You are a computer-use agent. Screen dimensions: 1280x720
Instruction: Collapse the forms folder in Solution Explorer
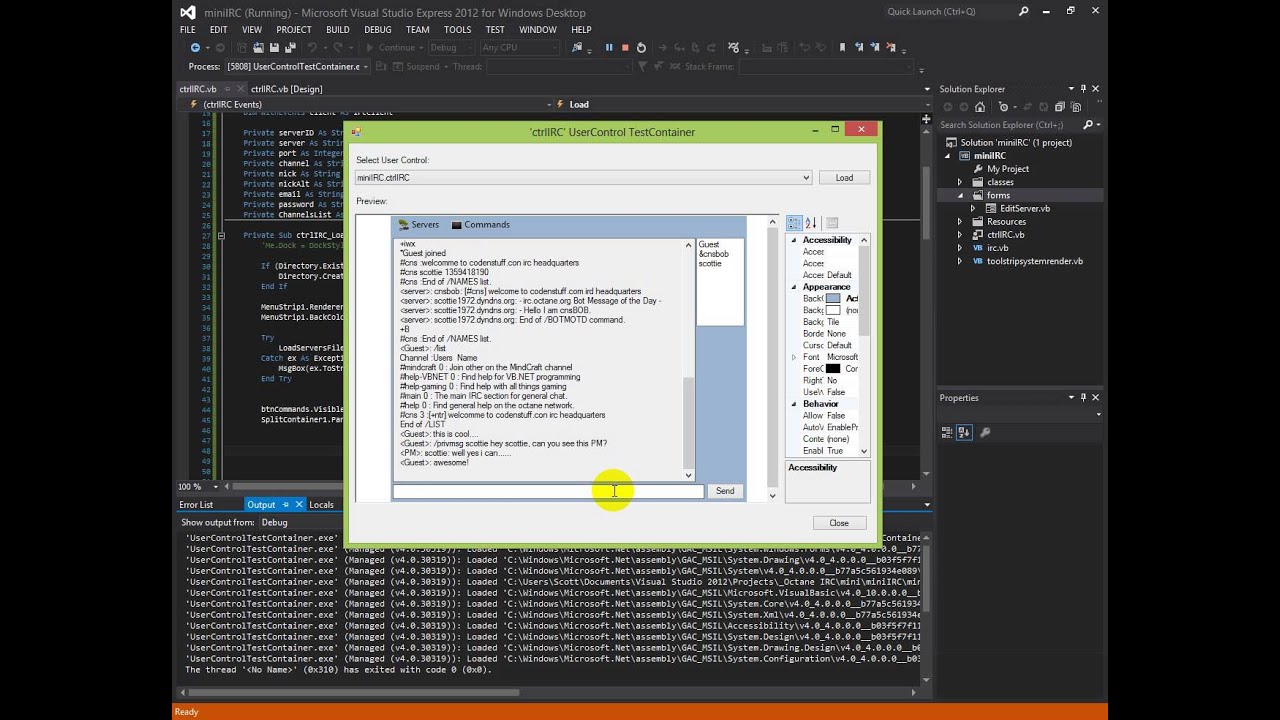(960, 195)
